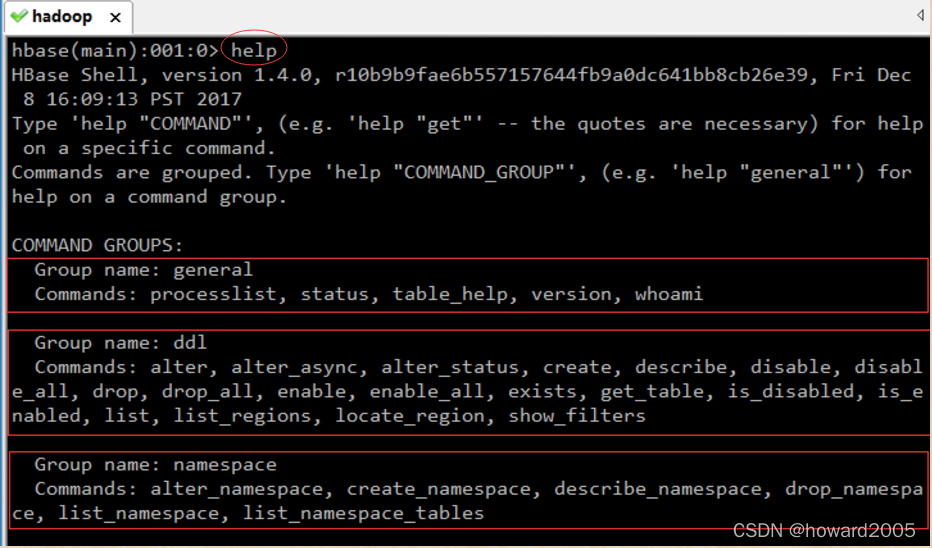
Task: Click the 'create_namespace' command
Action: (439, 489)
